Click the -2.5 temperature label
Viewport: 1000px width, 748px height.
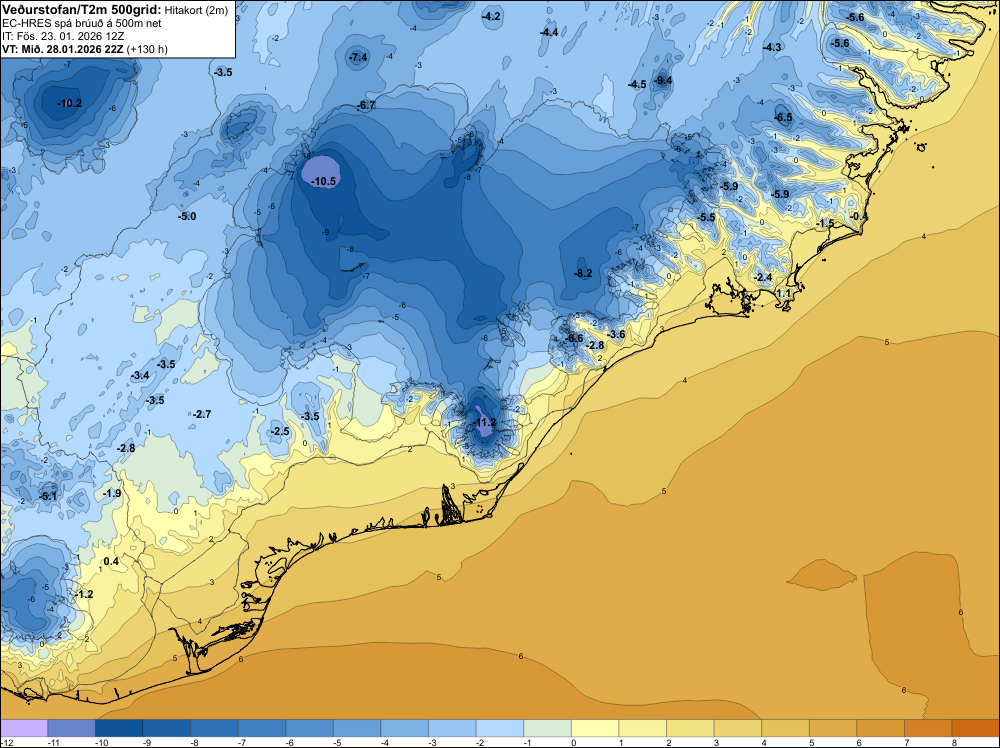click(x=280, y=432)
